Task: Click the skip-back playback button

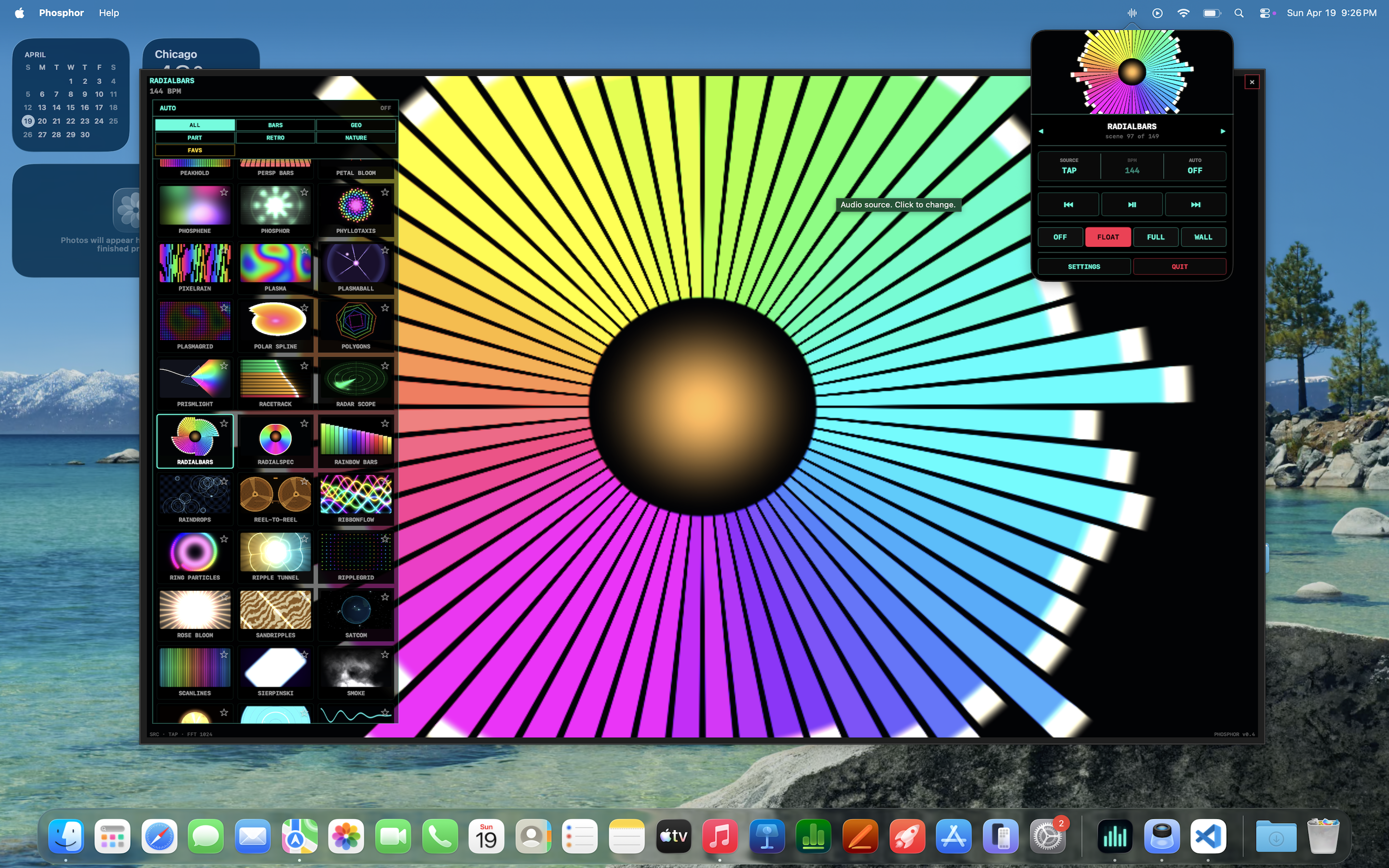Action: [1068, 204]
